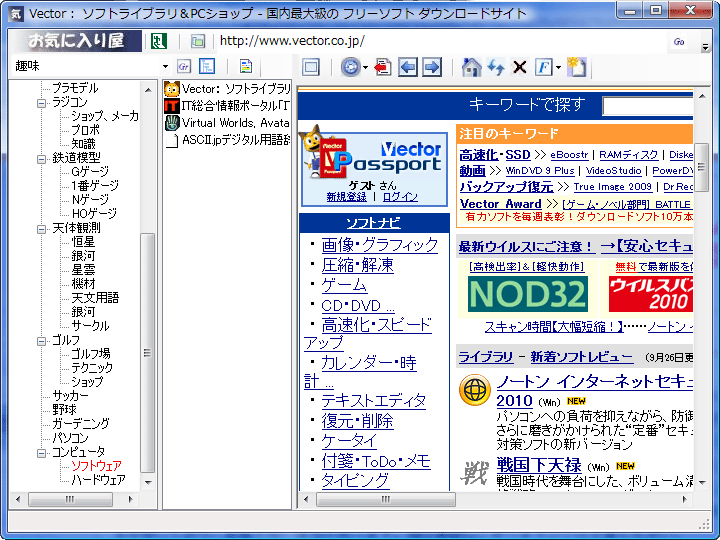Click the NOD32 banner image
Screen dimensions: 720x540
(x=528, y=294)
